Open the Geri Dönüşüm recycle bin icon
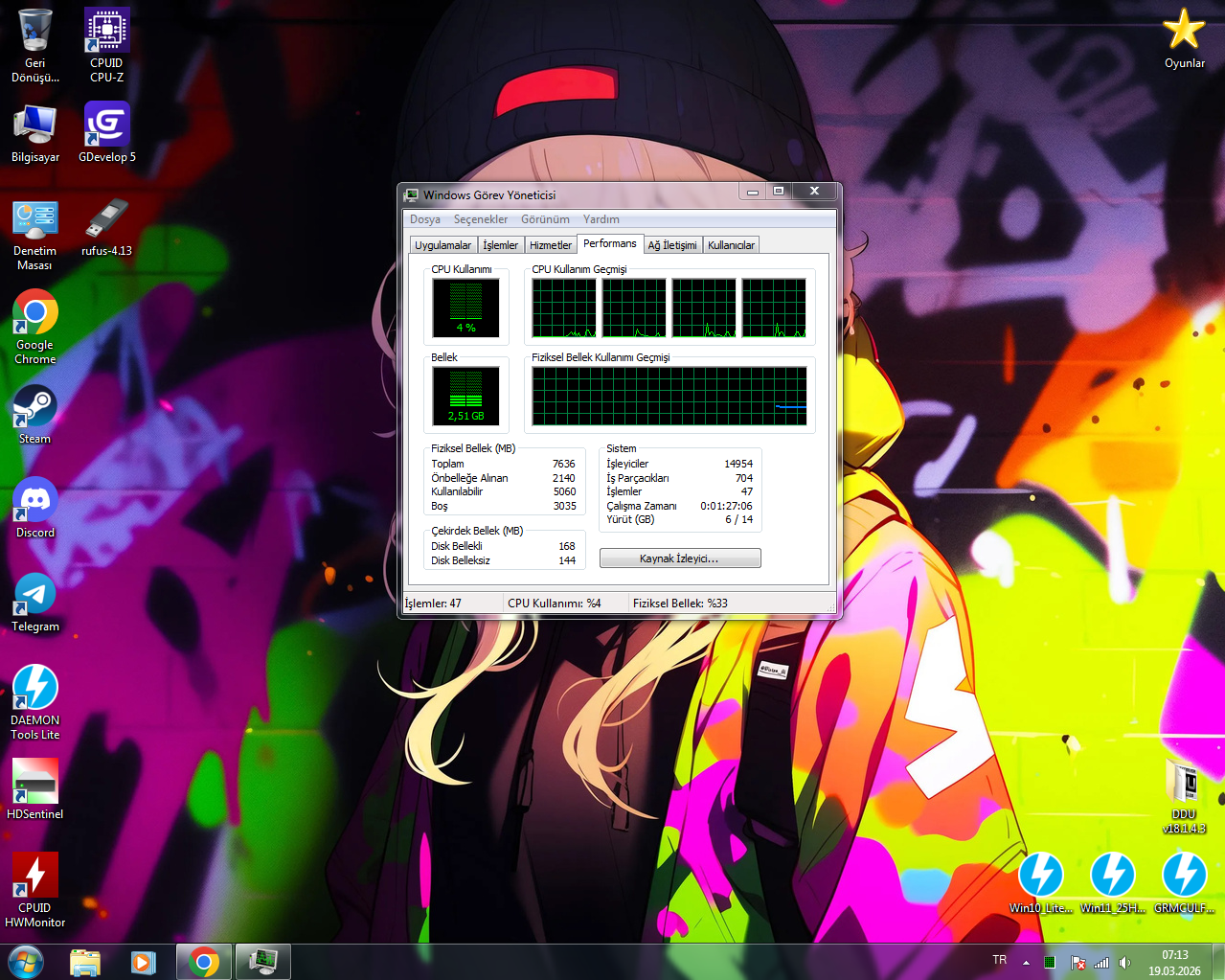 pyautogui.click(x=35, y=44)
